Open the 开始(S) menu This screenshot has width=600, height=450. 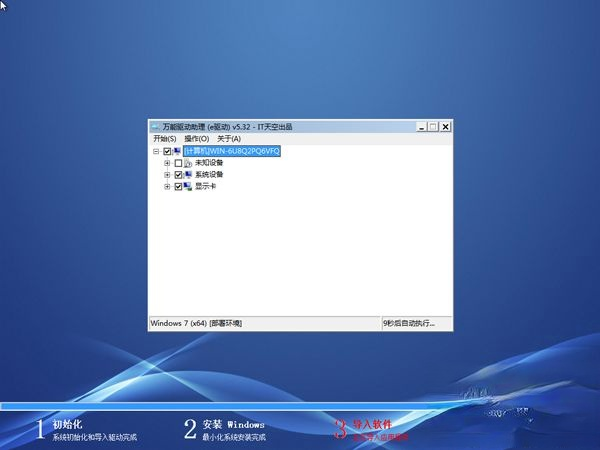click(165, 139)
